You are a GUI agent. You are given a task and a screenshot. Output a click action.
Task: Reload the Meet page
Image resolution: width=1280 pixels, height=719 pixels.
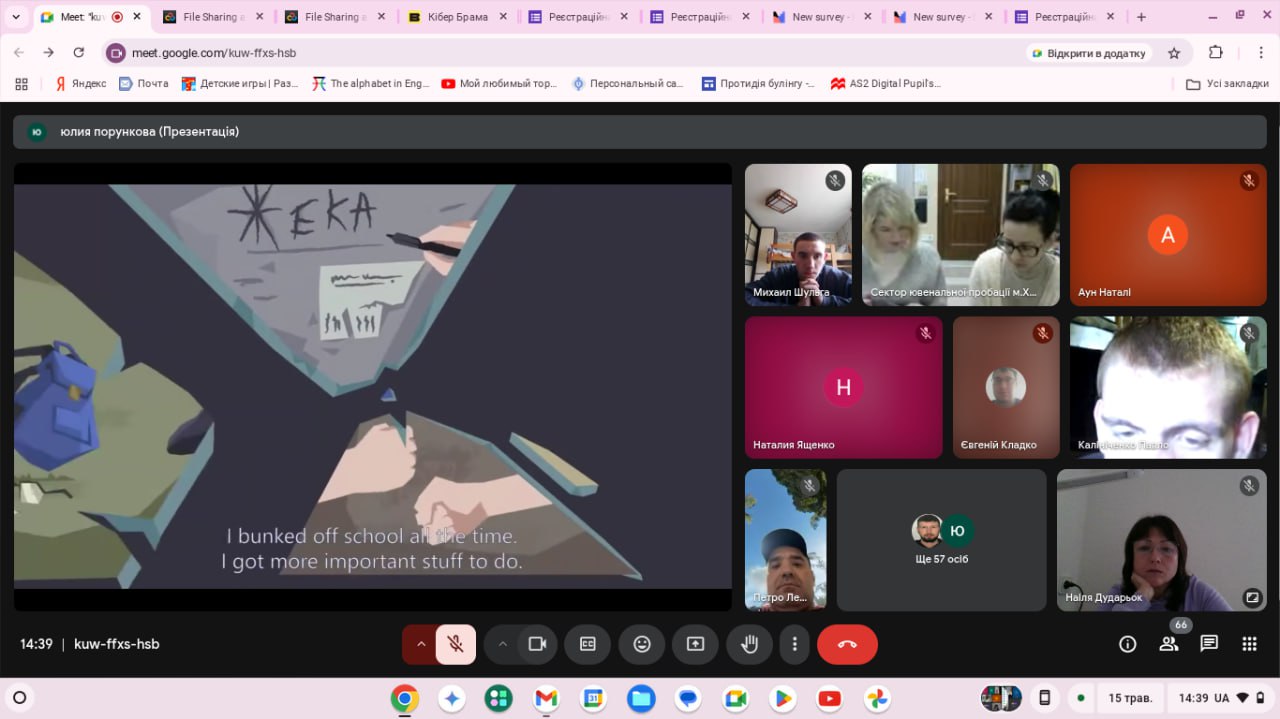[x=79, y=53]
